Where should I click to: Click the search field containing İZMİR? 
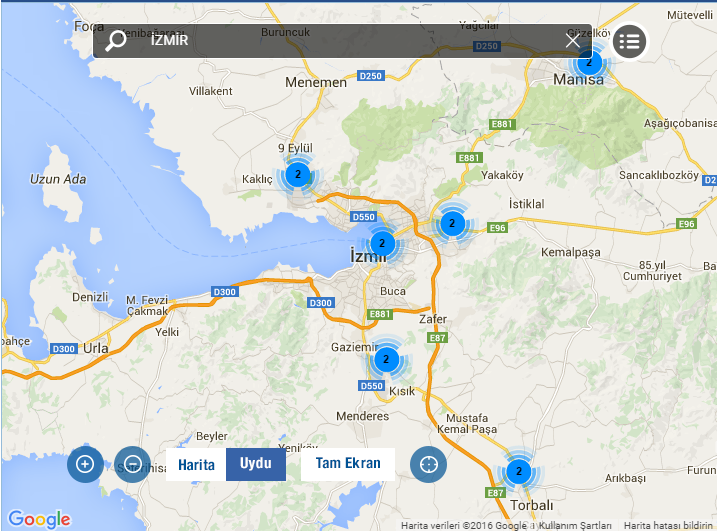[x=342, y=41]
